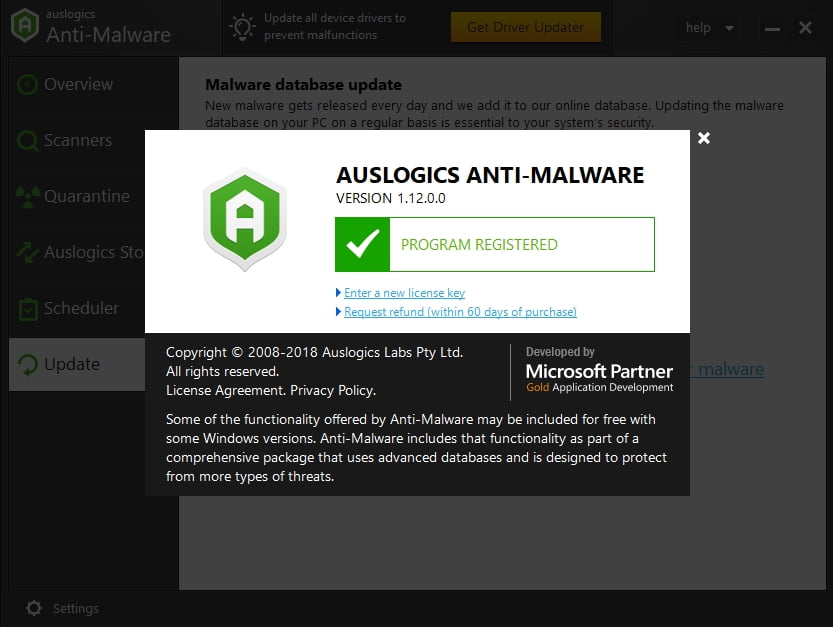Close the About dialog with the X

(x=704, y=138)
